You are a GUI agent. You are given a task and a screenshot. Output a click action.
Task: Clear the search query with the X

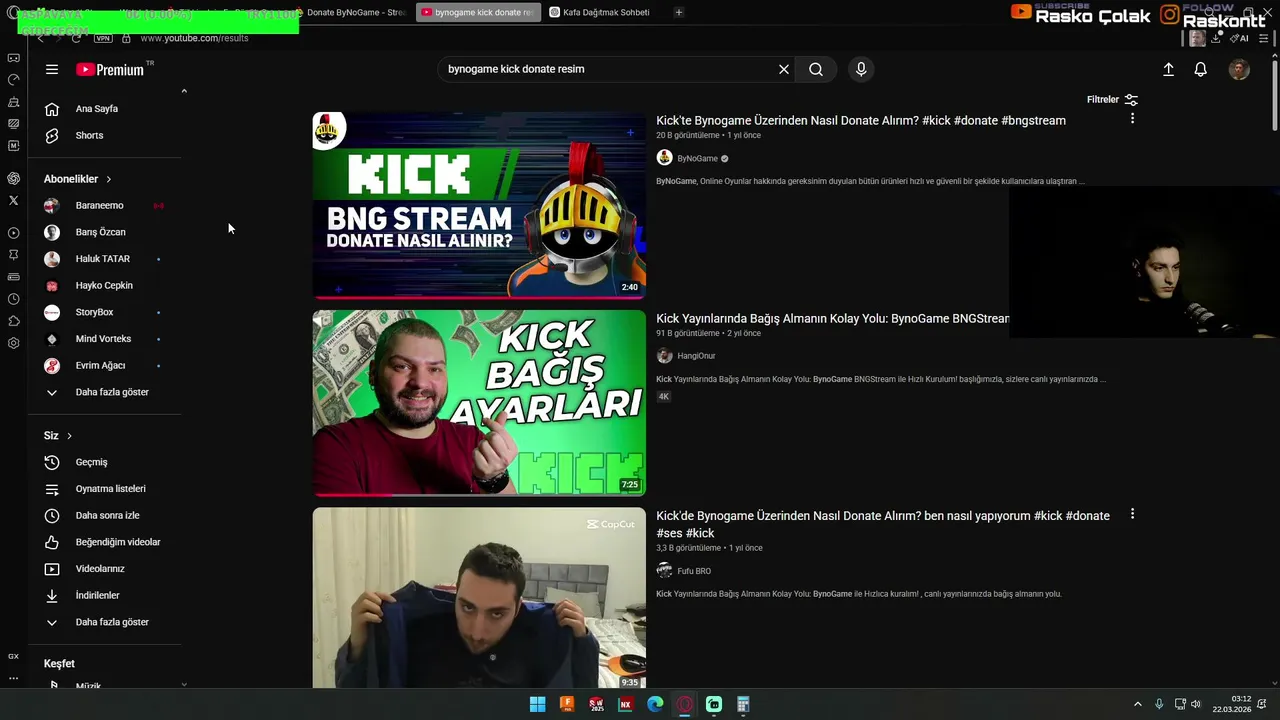pos(784,69)
